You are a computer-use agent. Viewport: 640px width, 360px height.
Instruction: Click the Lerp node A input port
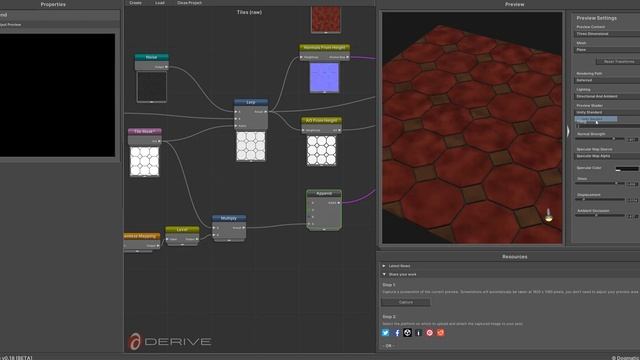[236, 111]
